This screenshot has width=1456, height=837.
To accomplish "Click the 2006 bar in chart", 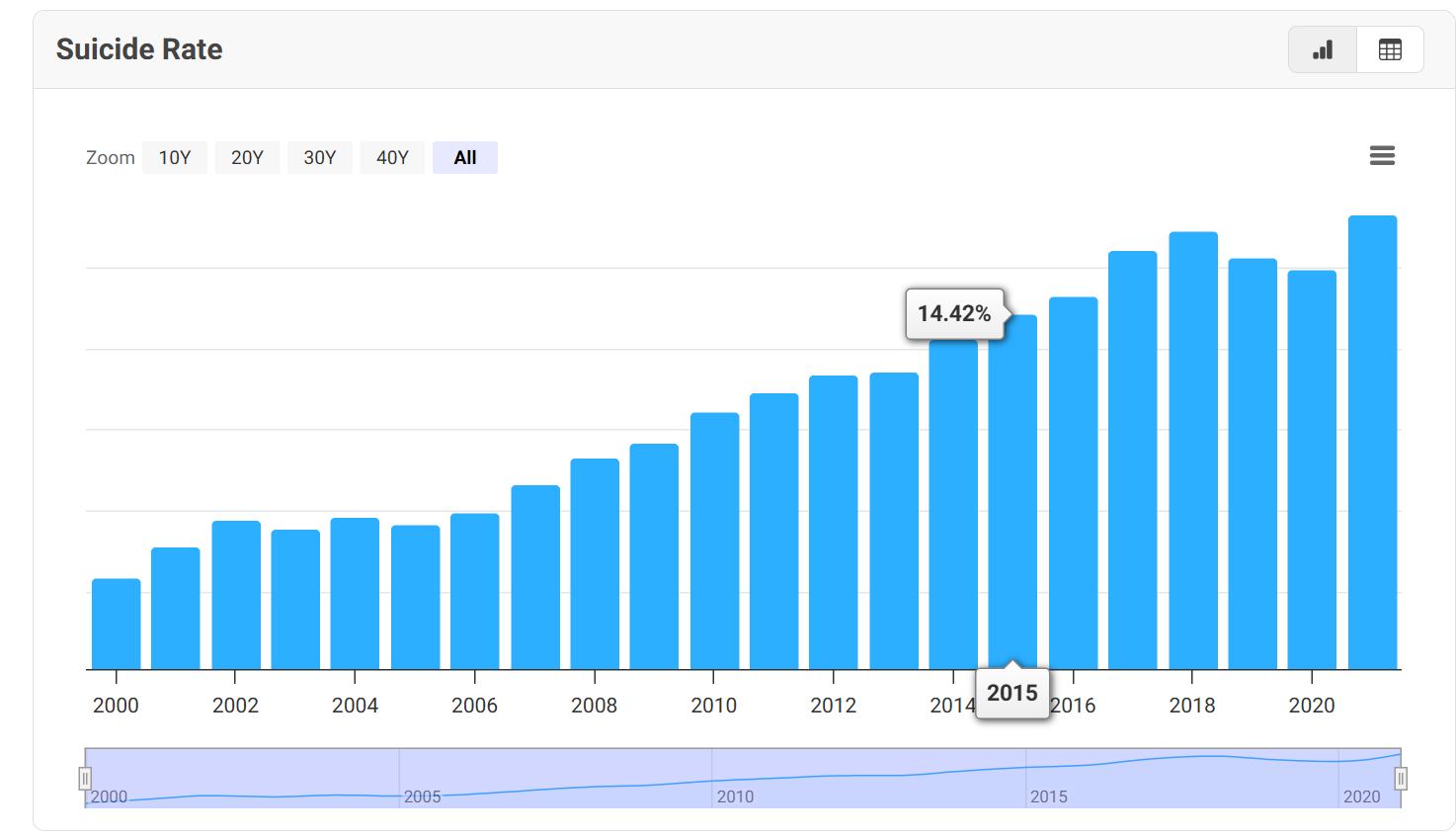I will tap(475, 592).
